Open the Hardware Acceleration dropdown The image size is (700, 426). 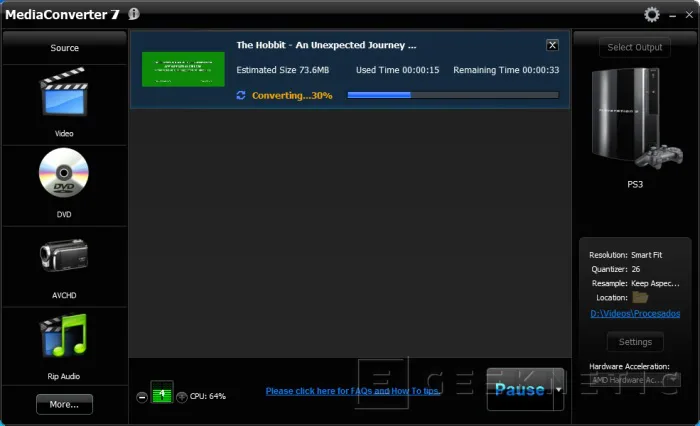pyautogui.click(x=635, y=380)
